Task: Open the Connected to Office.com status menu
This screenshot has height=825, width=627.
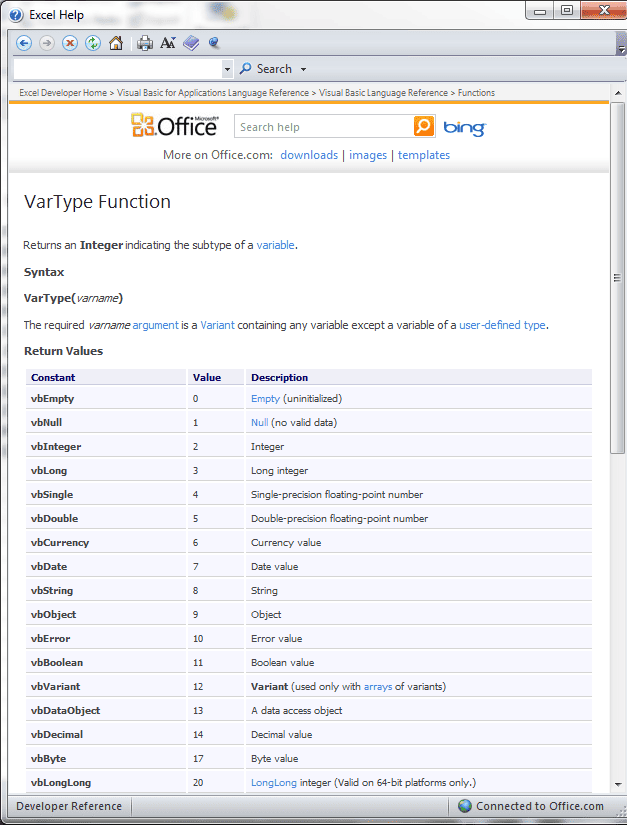Action: (x=531, y=806)
